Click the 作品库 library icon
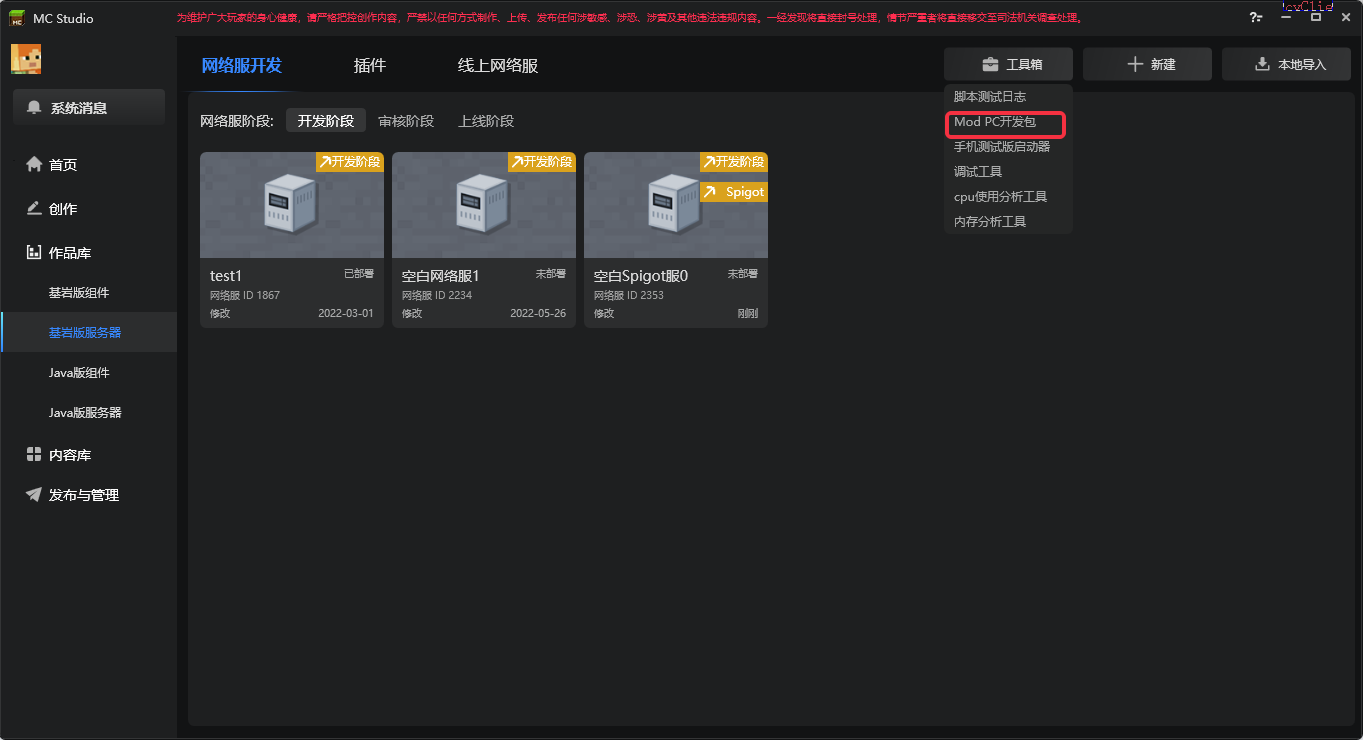The image size is (1363, 740). 34,252
